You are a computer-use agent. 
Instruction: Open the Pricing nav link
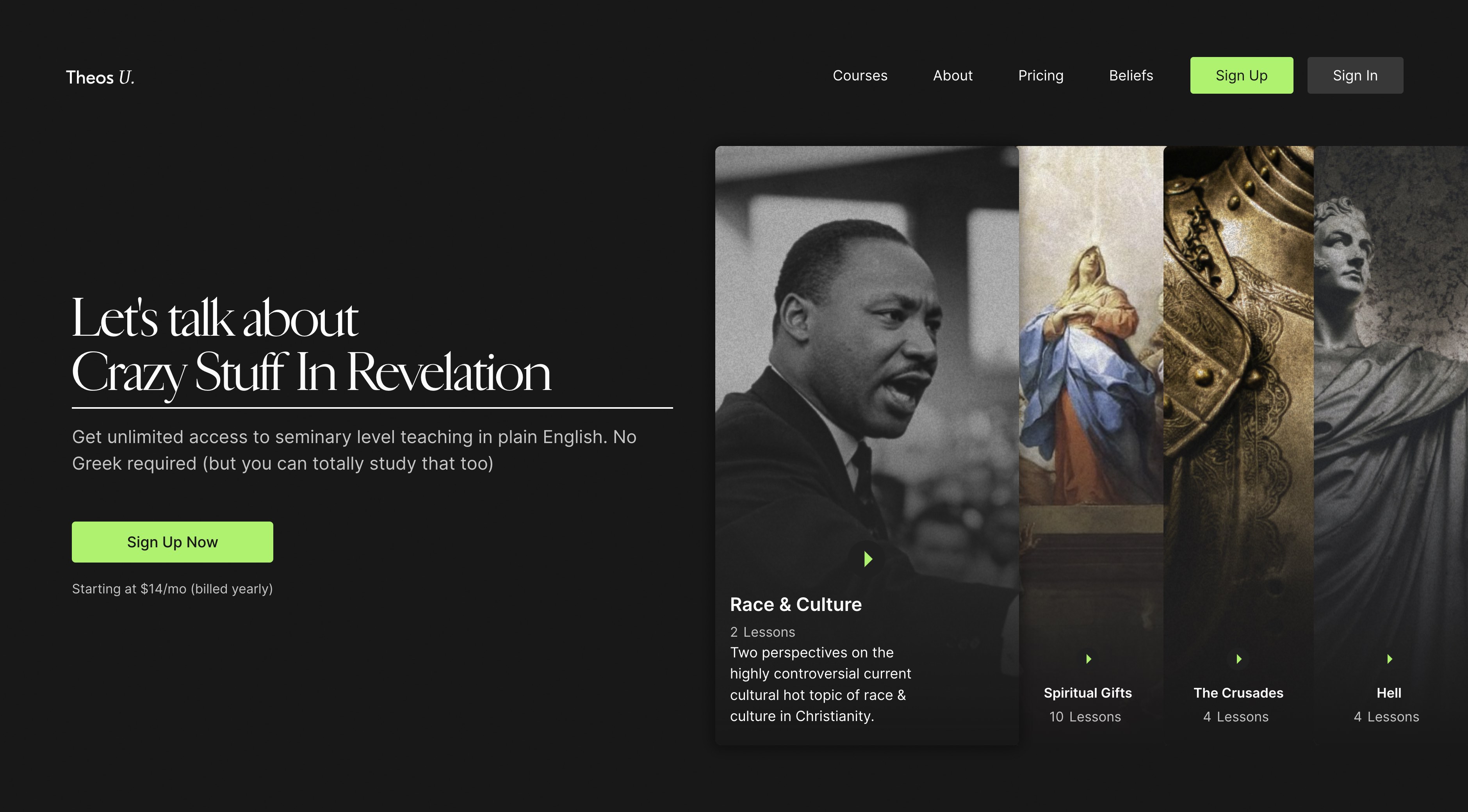(x=1040, y=75)
